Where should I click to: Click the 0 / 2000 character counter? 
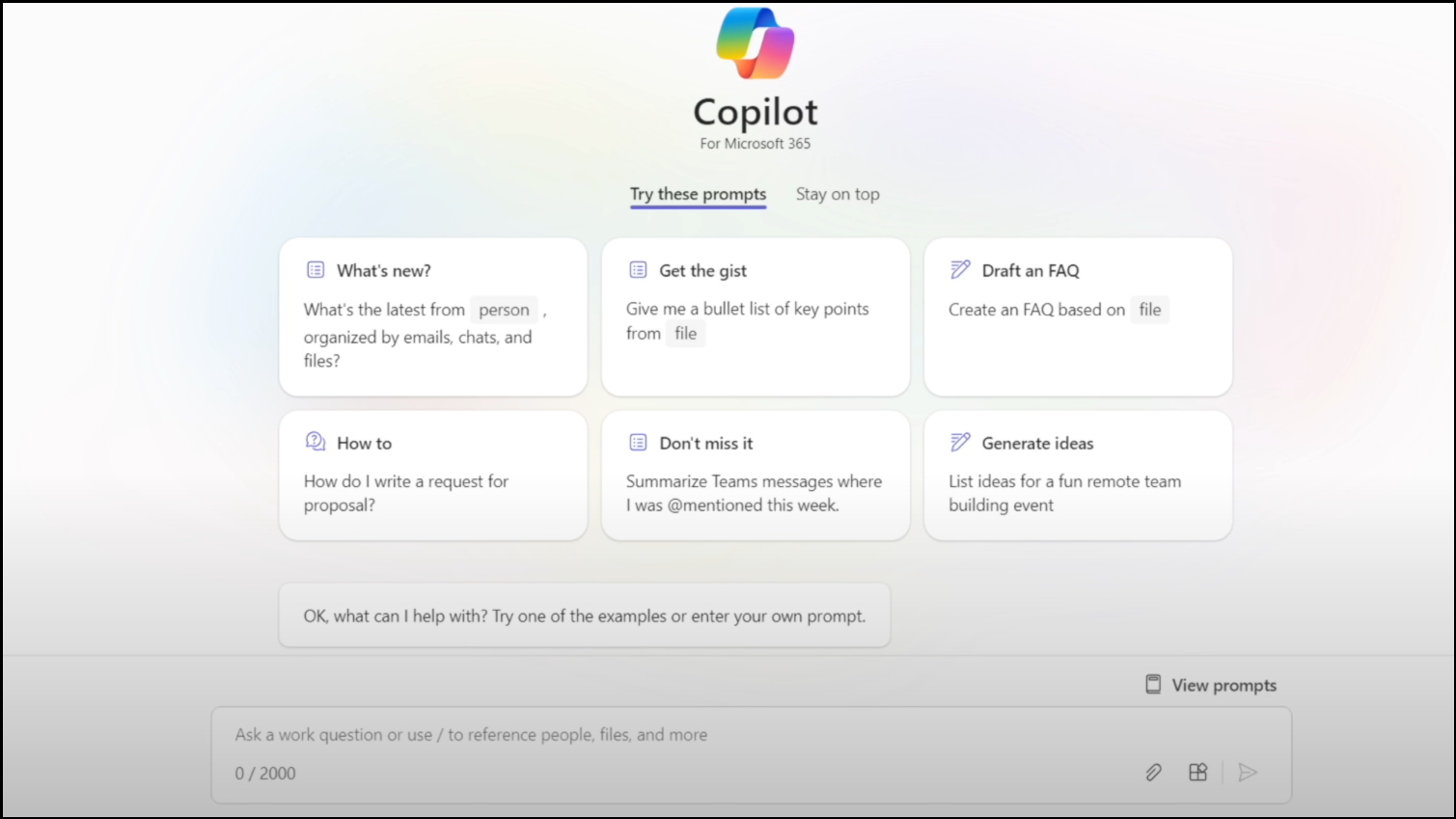click(x=264, y=772)
